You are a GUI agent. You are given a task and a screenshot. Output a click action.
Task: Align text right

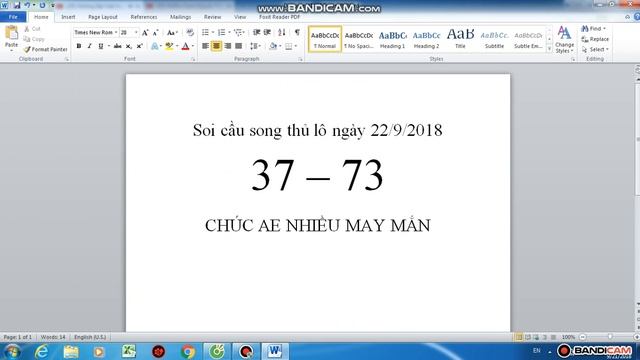[x=227, y=46]
